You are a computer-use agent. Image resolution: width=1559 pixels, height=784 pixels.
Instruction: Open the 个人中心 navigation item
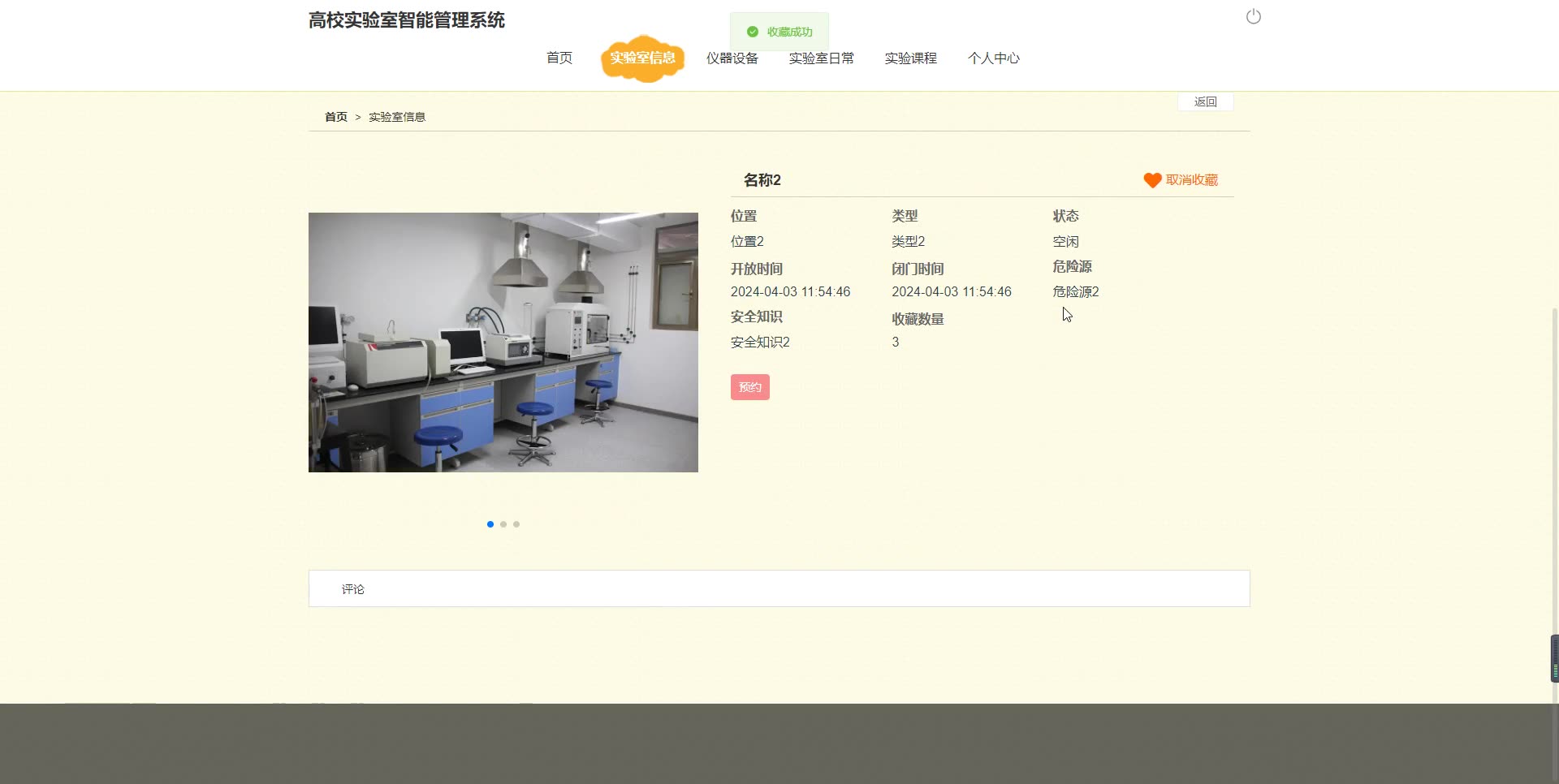pos(994,58)
